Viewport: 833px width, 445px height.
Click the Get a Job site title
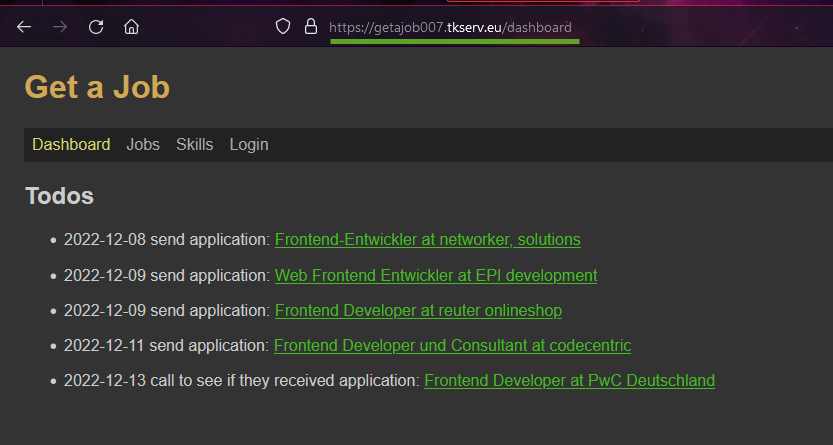tap(97, 87)
